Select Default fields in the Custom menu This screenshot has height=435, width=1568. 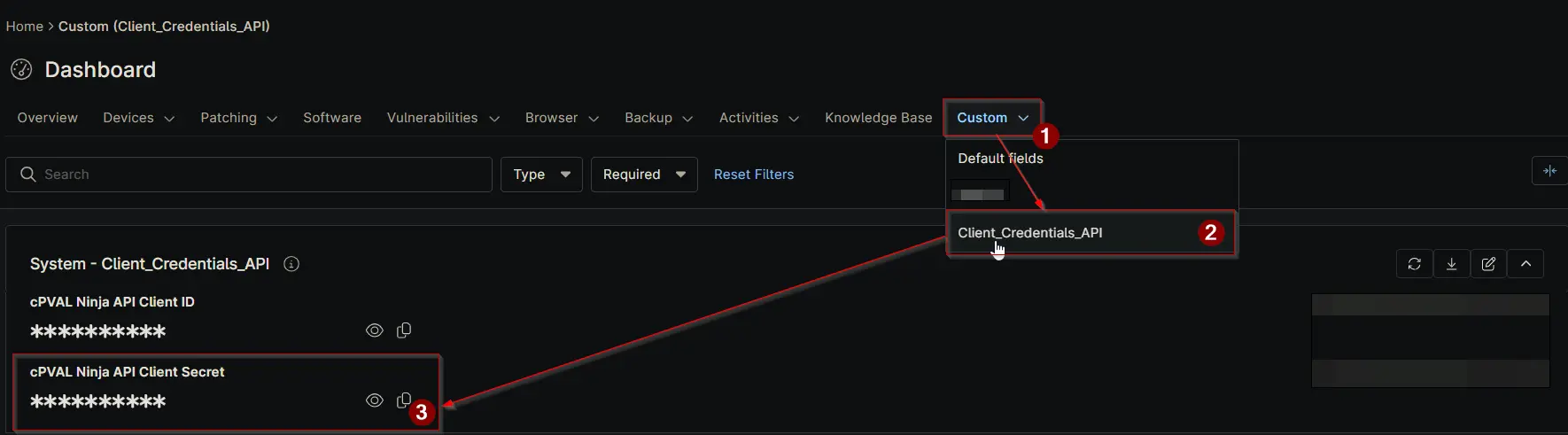pyautogui.click(x=1000, y=159)
